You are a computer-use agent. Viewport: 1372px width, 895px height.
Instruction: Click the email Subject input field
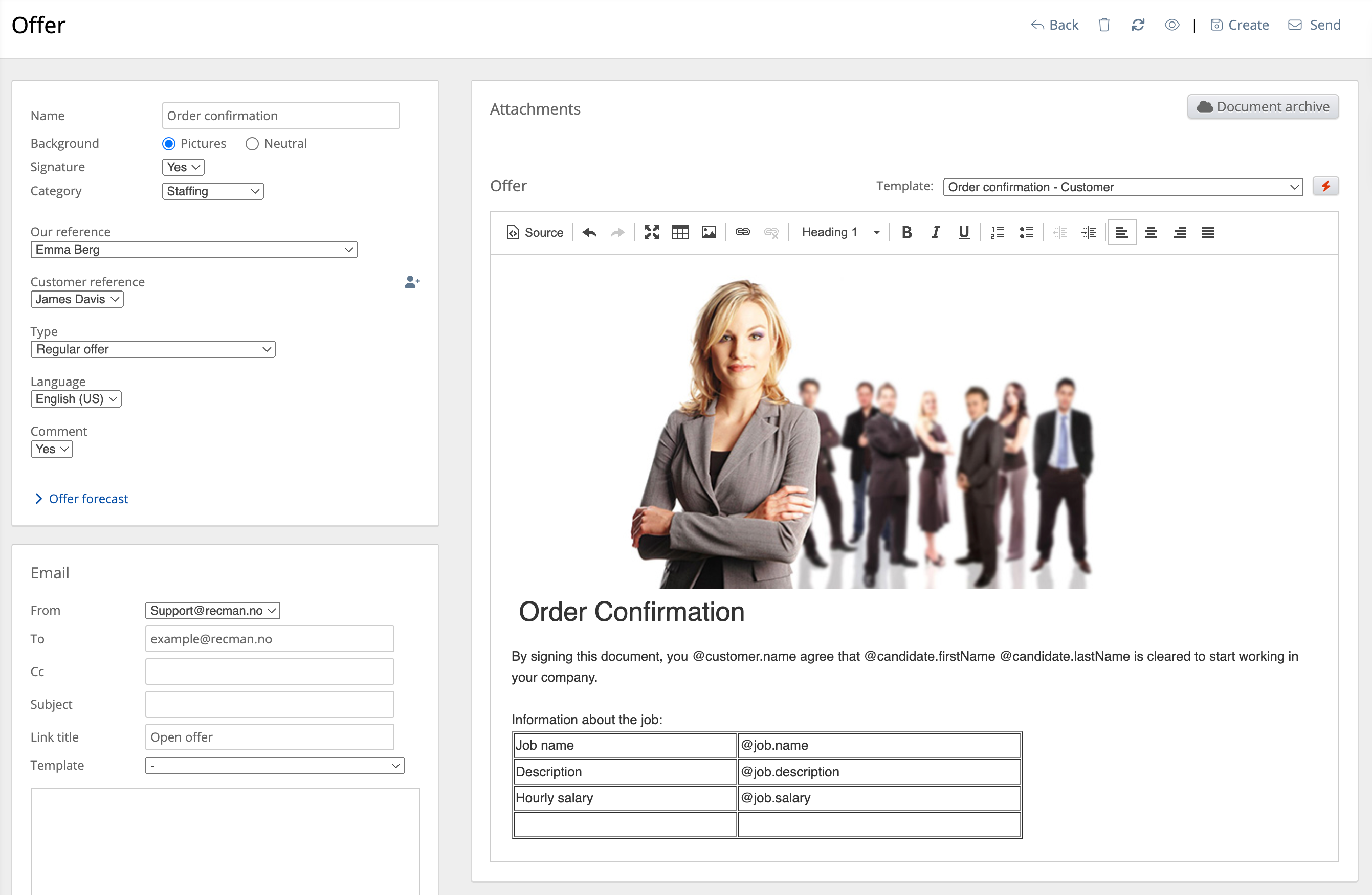269,704
